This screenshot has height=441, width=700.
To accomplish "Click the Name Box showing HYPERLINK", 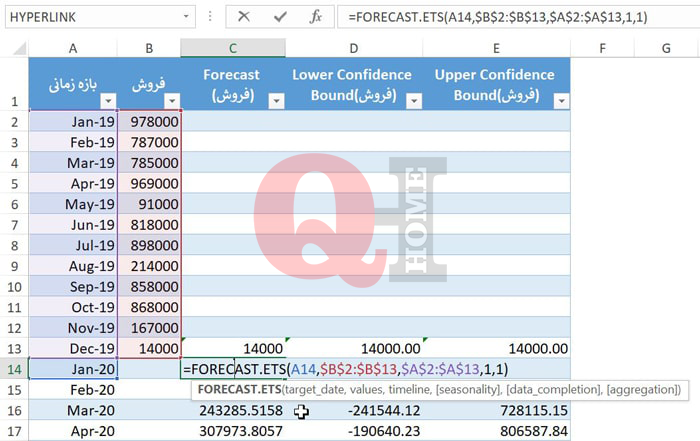I will coord(90,17).
